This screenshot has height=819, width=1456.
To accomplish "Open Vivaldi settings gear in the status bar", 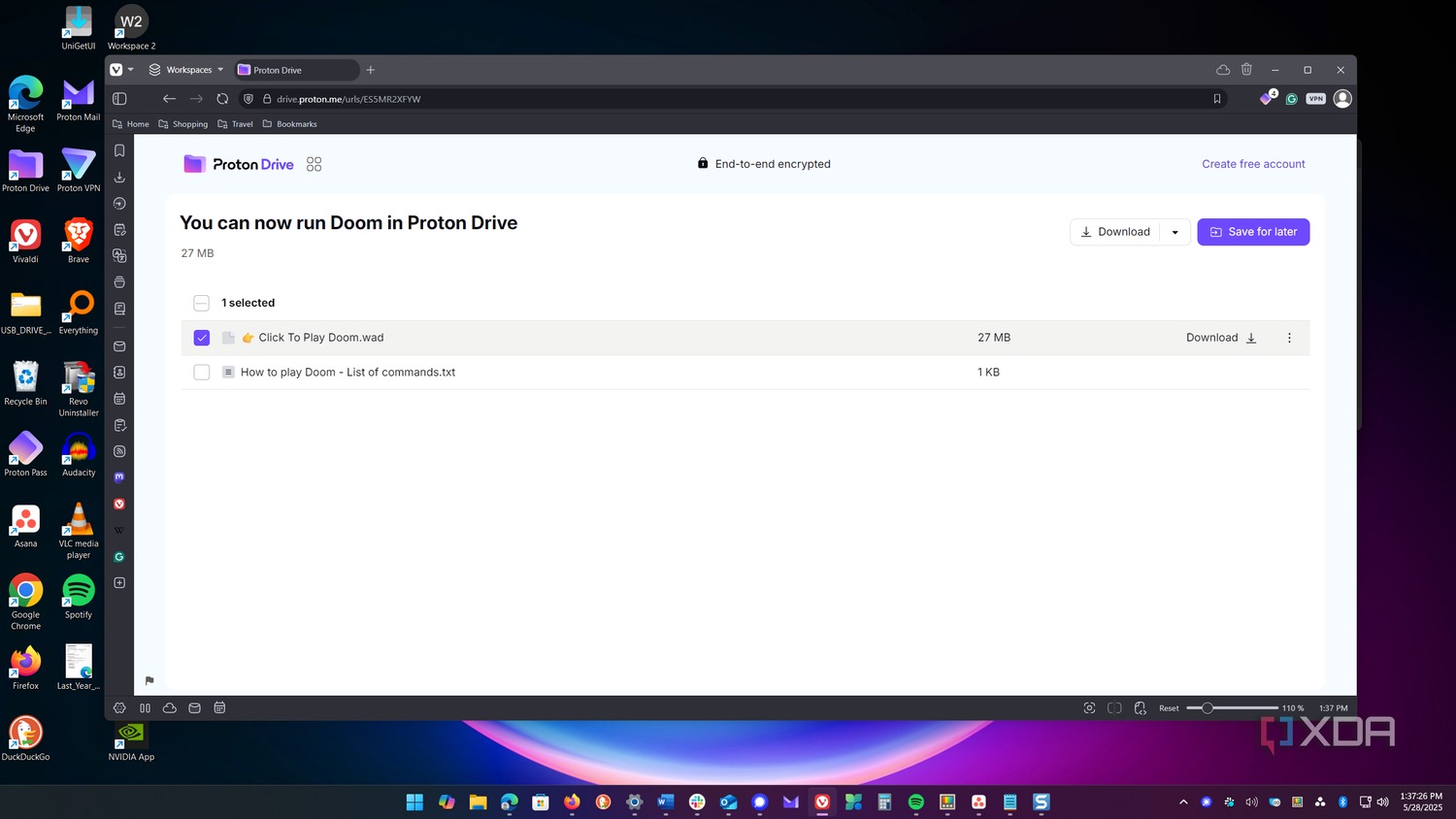I will tap(119, 707).
